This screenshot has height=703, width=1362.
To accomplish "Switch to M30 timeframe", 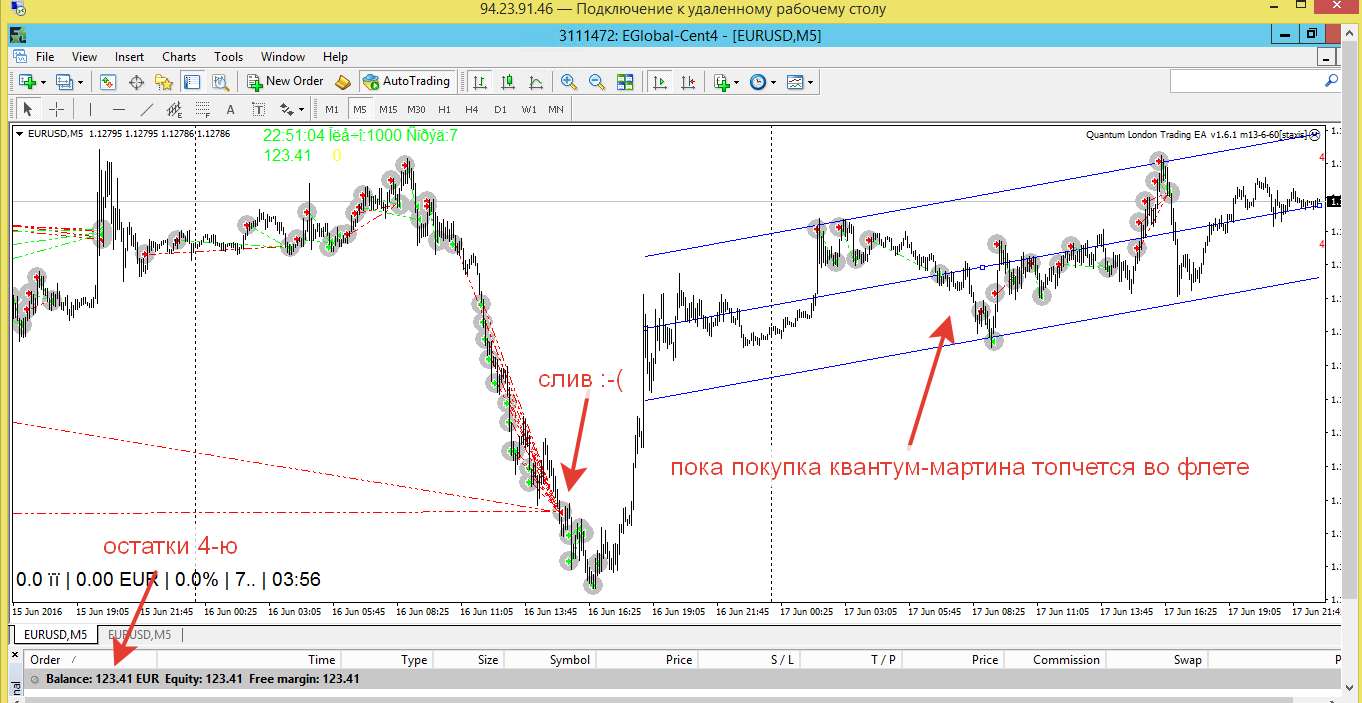I will coord(416,109).
